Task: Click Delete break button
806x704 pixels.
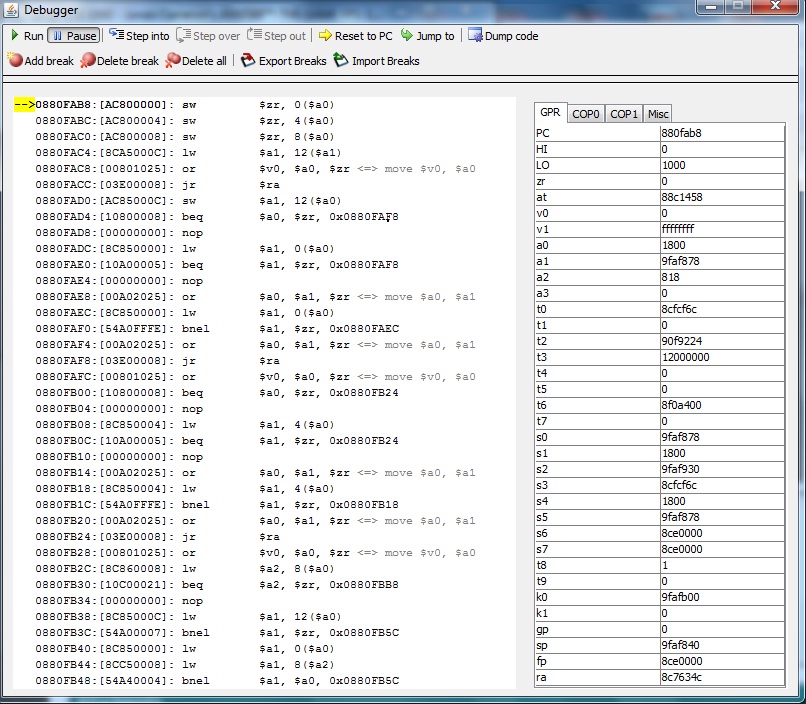Action: (x=119, y=61)
